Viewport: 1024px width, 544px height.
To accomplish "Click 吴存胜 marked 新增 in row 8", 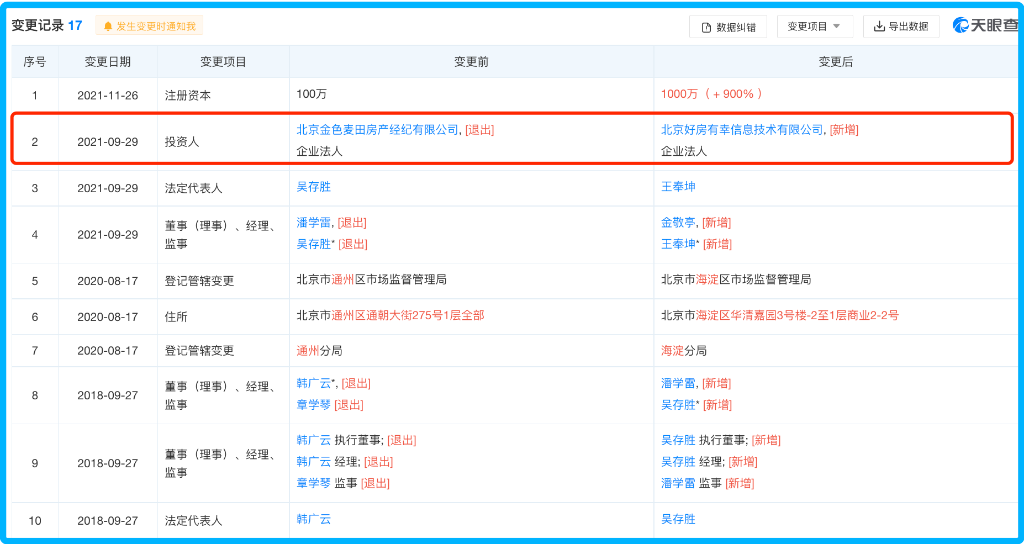I will point(678,405).
